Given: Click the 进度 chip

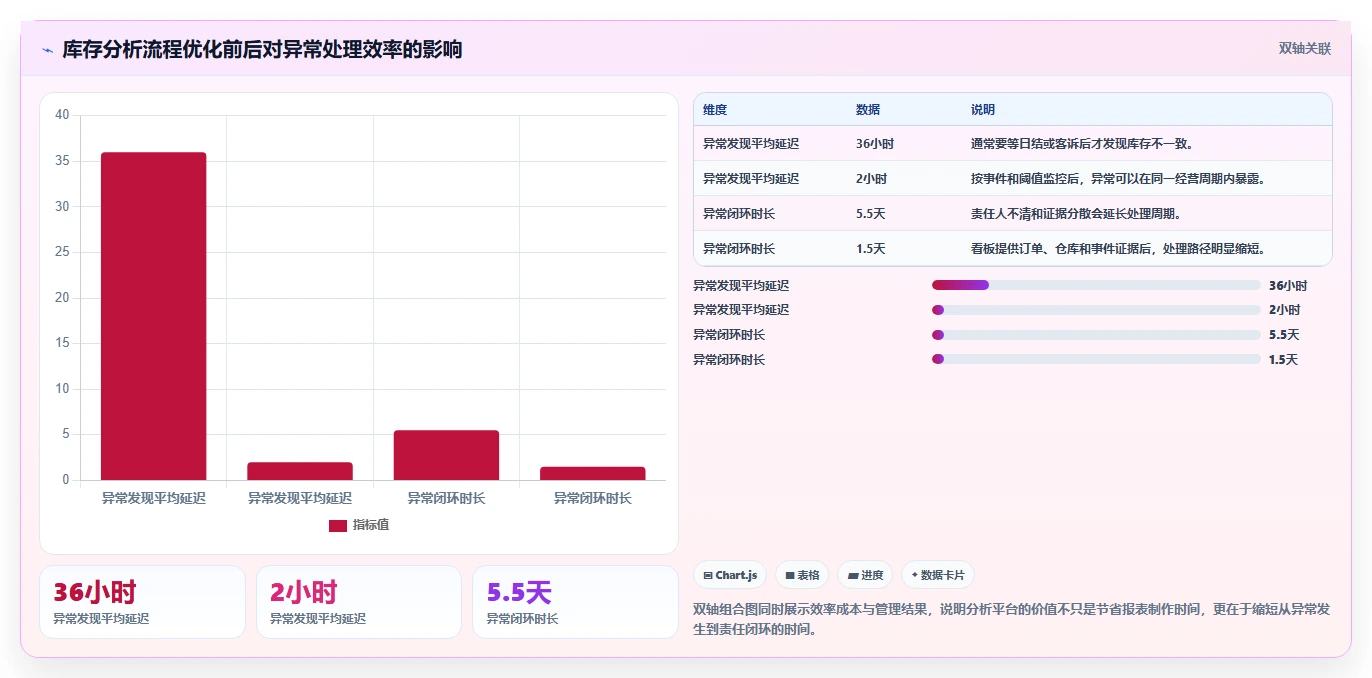Looking at the screenshot, I should [x=865, y=575].
